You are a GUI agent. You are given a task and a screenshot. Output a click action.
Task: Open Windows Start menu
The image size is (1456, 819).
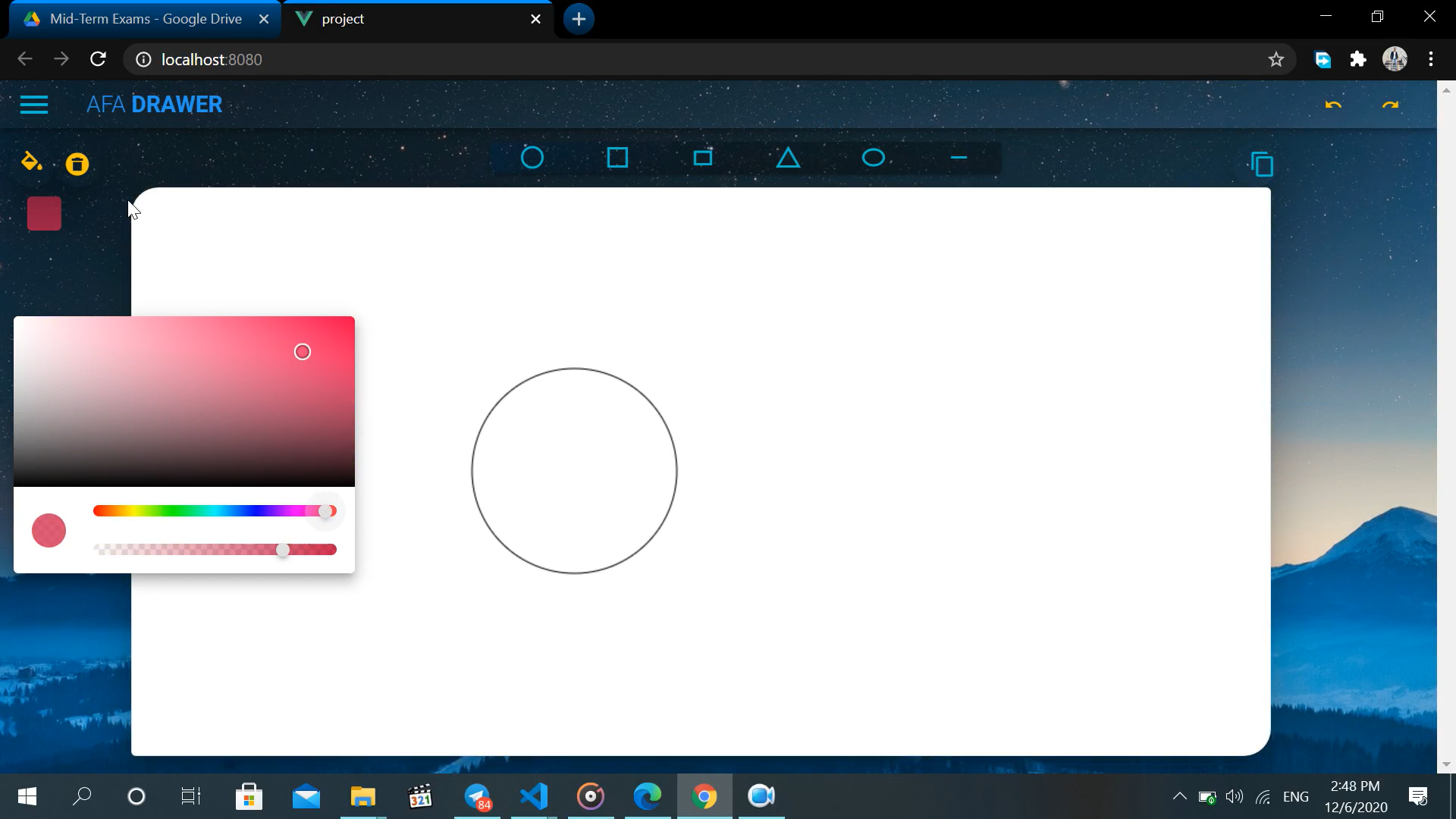point(27,796)
